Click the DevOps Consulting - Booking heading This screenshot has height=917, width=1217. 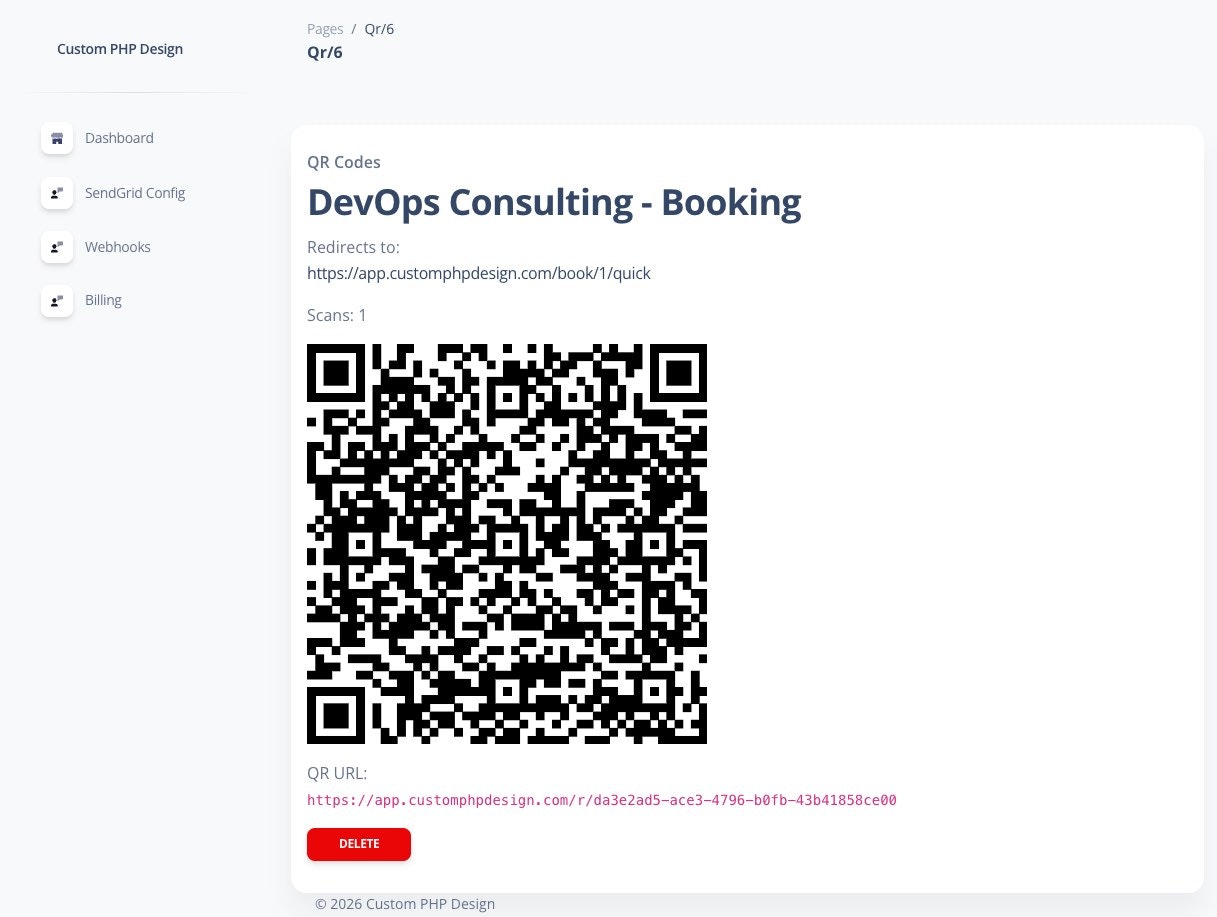[554, 201]
